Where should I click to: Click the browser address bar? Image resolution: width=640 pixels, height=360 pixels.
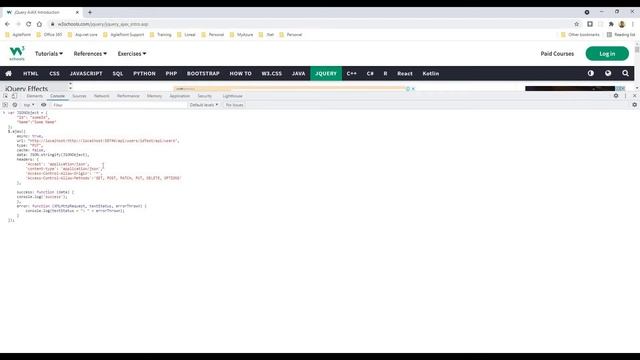pos(310,24)
